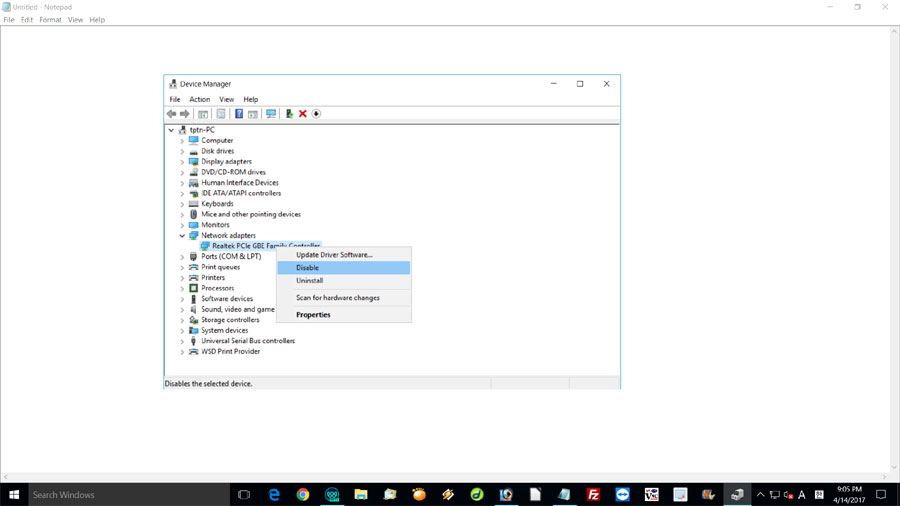
Task: Click the Task View icon on the taskbar
Action: tap(244, 495)
